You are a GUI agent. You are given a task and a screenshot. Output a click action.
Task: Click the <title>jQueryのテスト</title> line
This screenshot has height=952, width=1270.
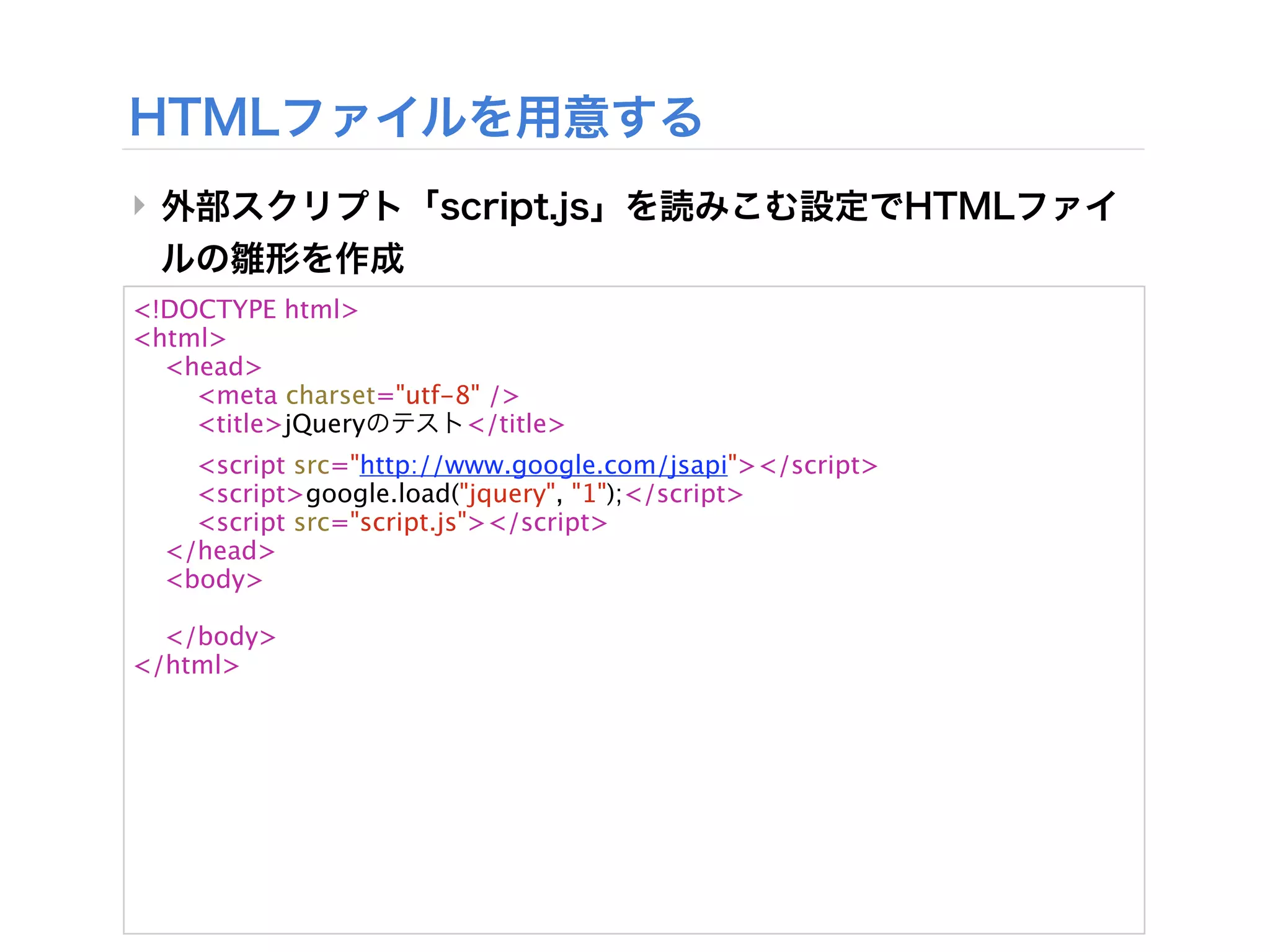[381, 425]
